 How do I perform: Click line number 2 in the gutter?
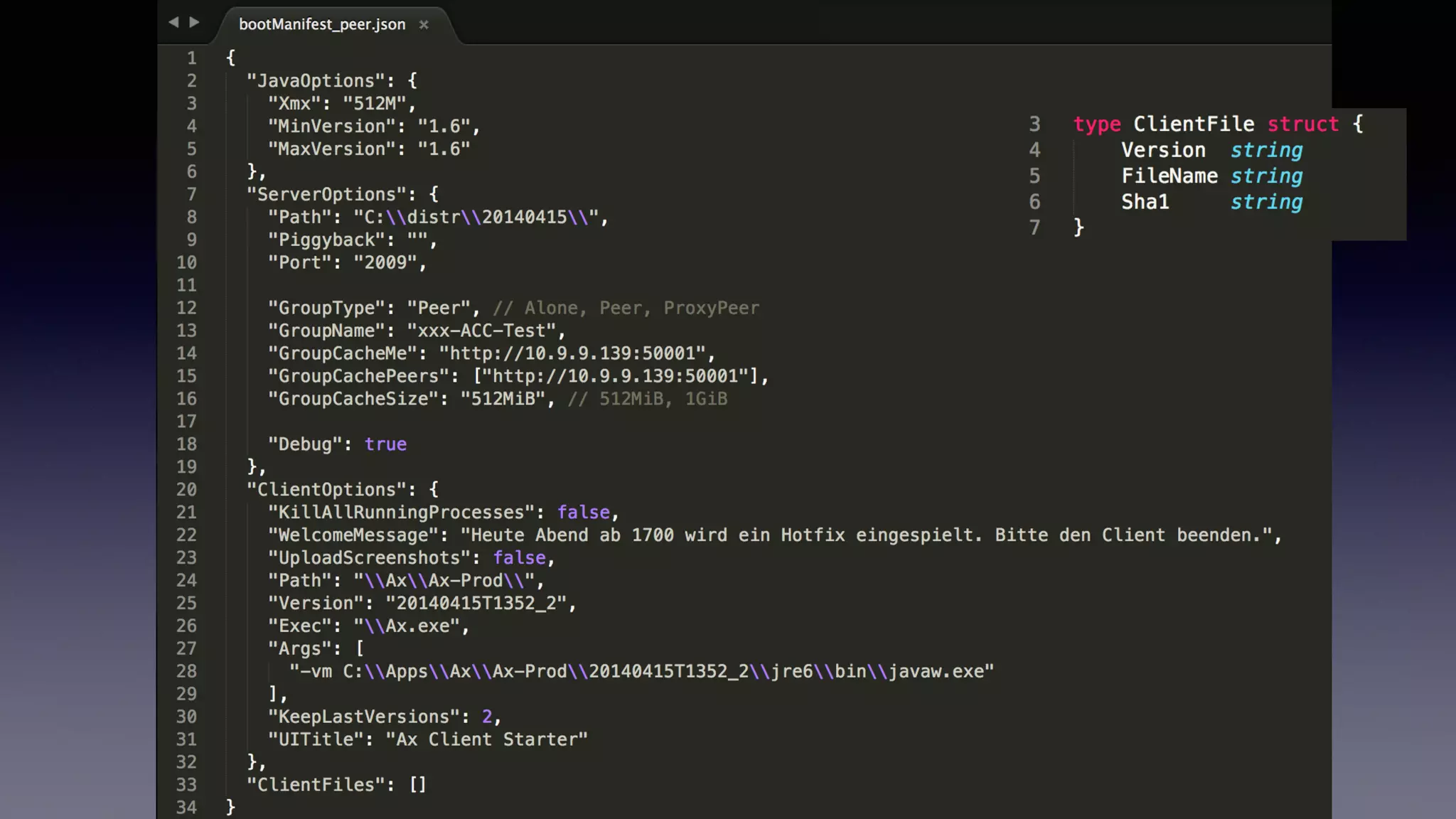tap(191, 81)
